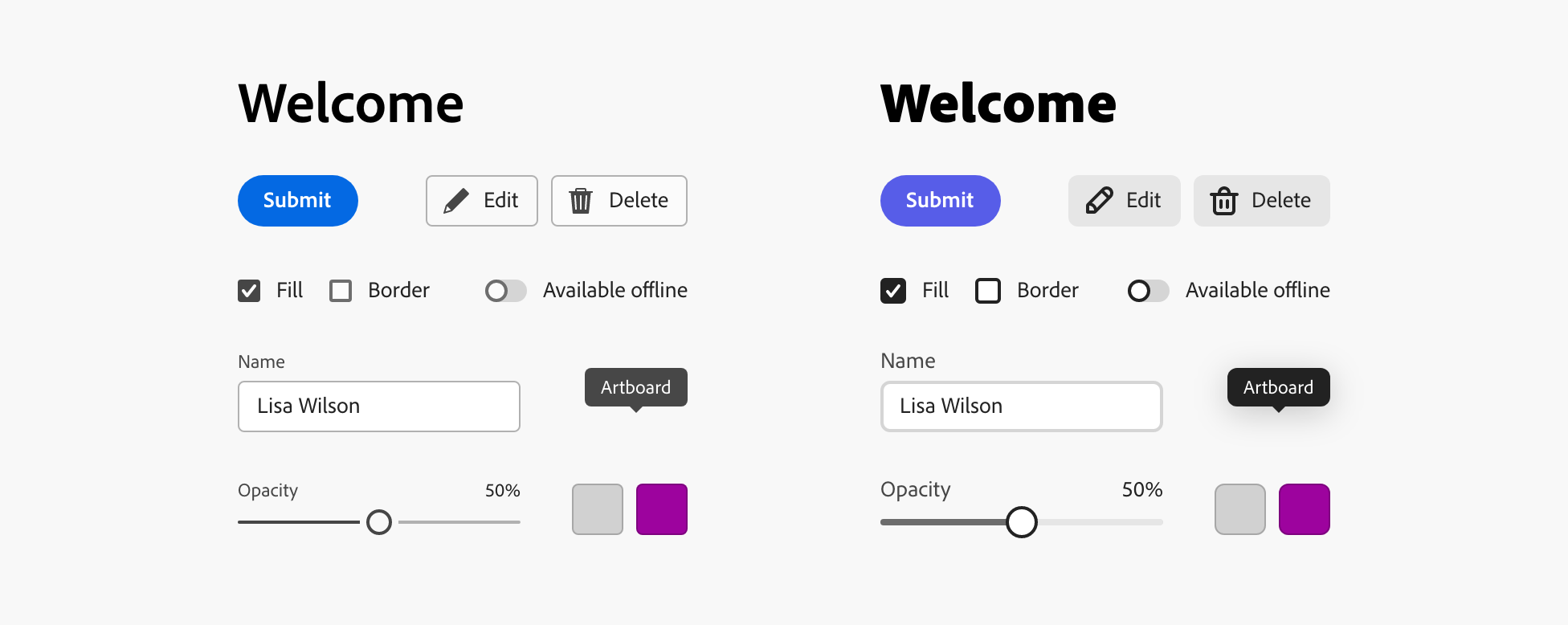This screenshot has width=1568, height=625.
Task: Uncheck the right Fill checkbox
Action: click(893, 291)
